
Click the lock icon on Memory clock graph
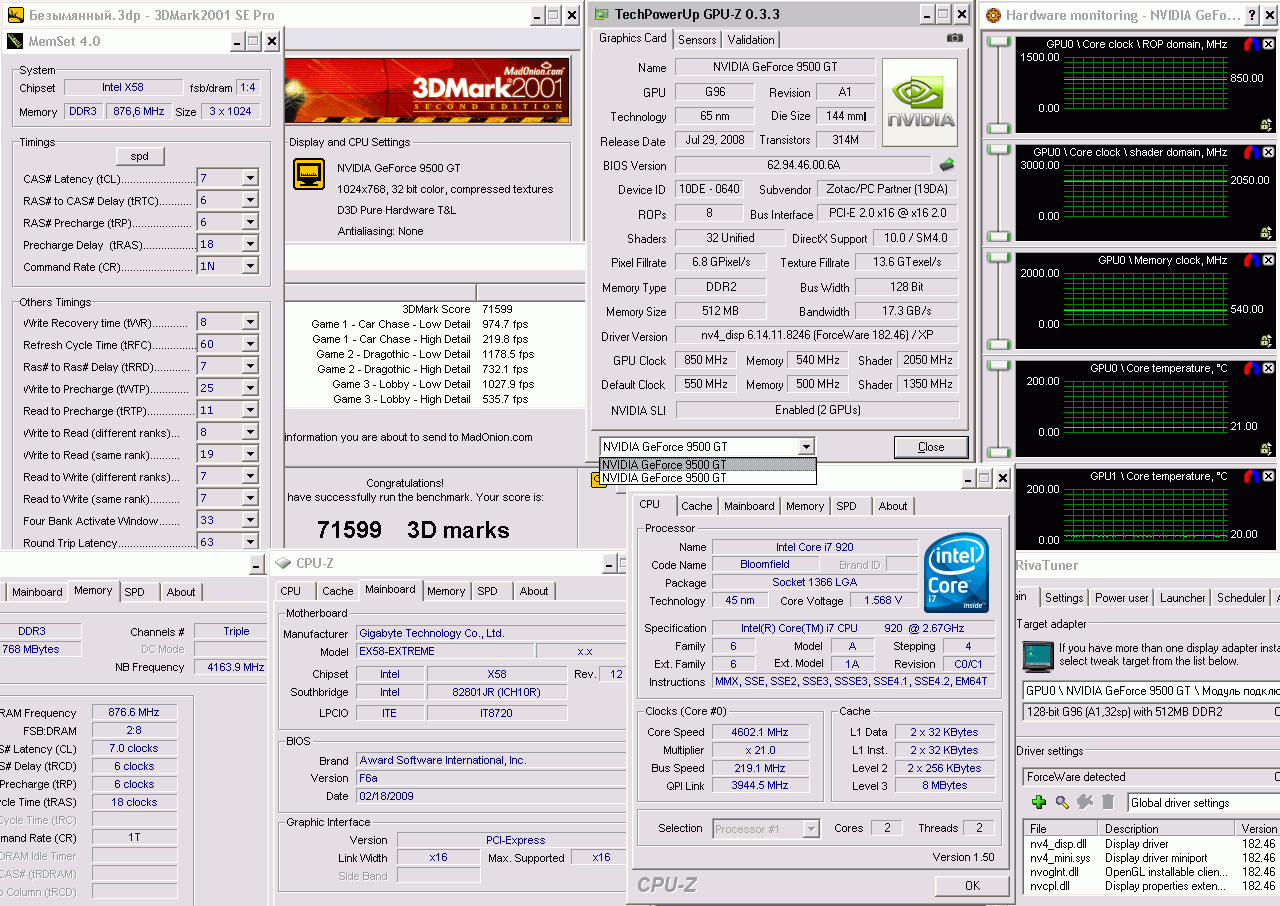coord(1266,340)
